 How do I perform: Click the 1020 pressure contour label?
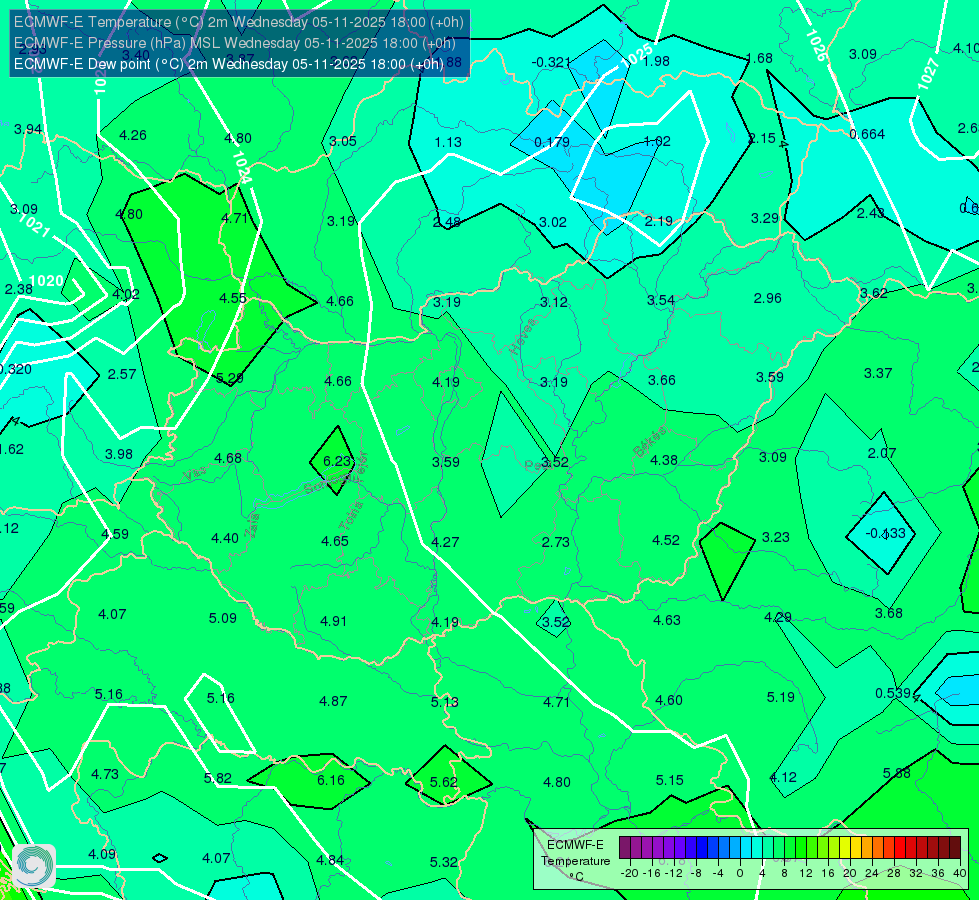tap(46, 281)
